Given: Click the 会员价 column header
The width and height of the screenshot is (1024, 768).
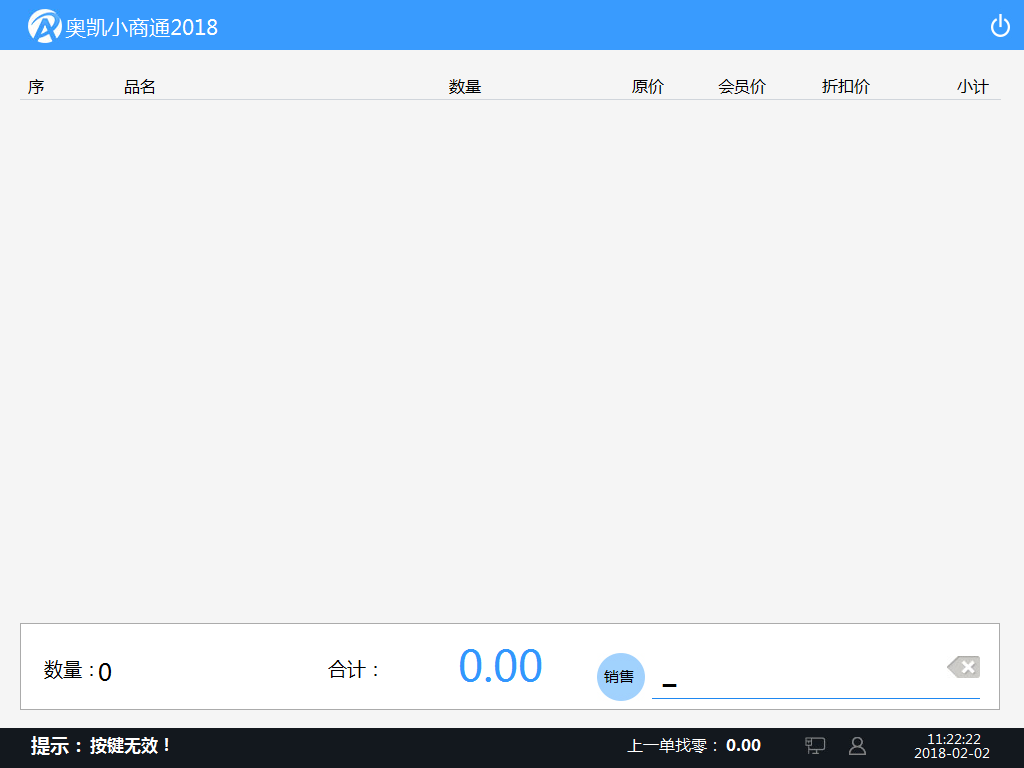Looking at the screenshot, I should pyautogui.click(x=742, y=86).
